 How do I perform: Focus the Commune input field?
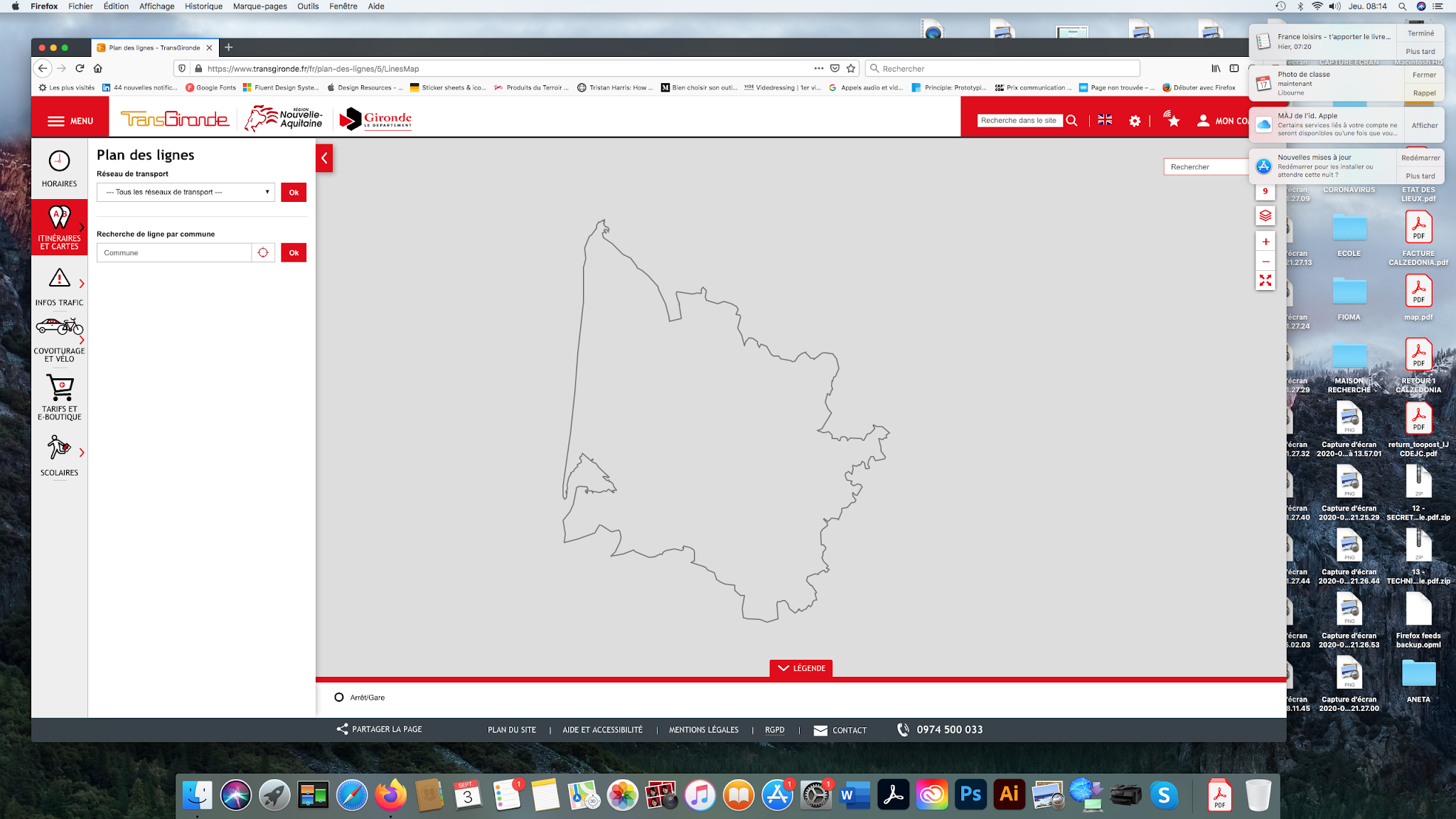click(174, 252)
